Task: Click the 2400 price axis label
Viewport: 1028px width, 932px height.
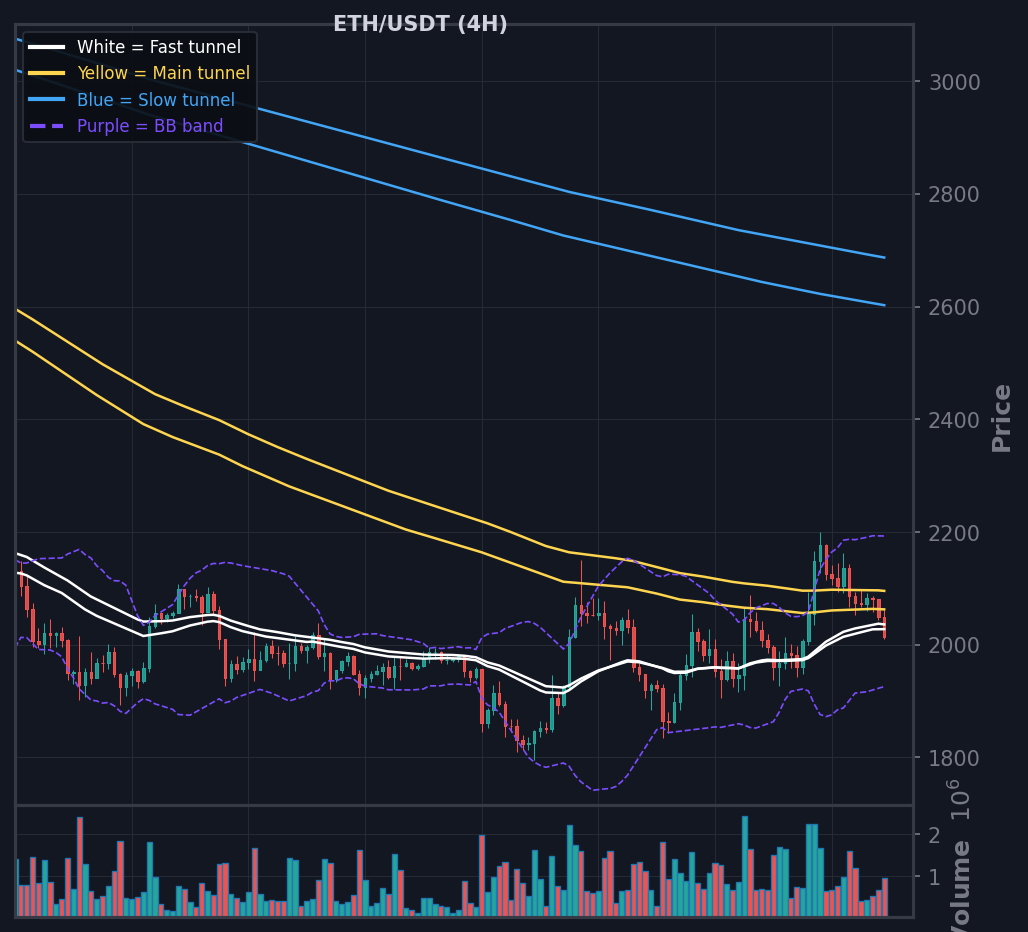Action: 955,420
